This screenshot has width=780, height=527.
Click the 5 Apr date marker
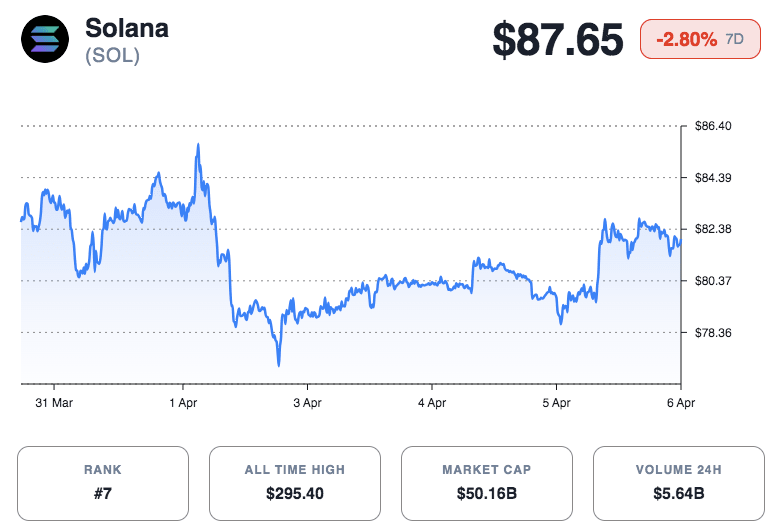click(556, 402)
